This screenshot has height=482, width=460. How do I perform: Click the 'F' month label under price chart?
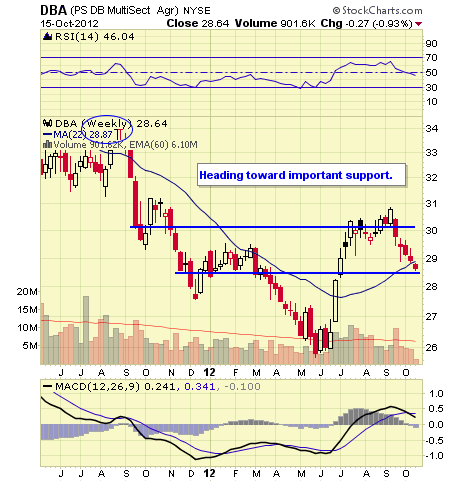coord(236,372)
